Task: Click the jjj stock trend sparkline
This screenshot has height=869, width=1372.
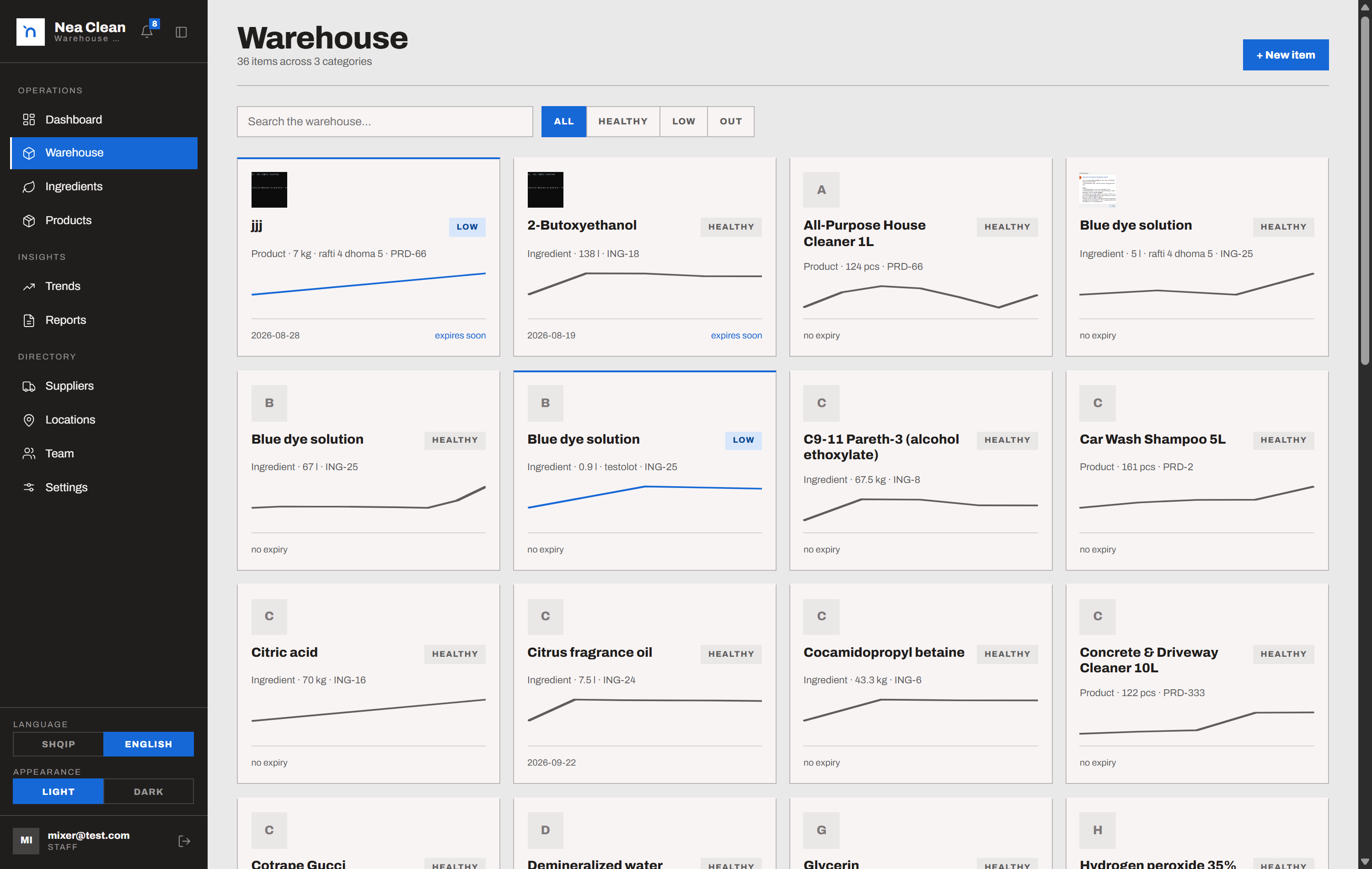Action: coord(368,284)
